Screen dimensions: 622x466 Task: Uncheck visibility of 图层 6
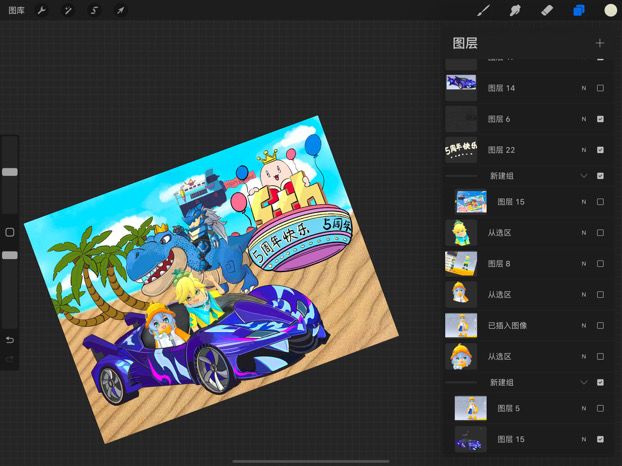[x=600, y=119]
